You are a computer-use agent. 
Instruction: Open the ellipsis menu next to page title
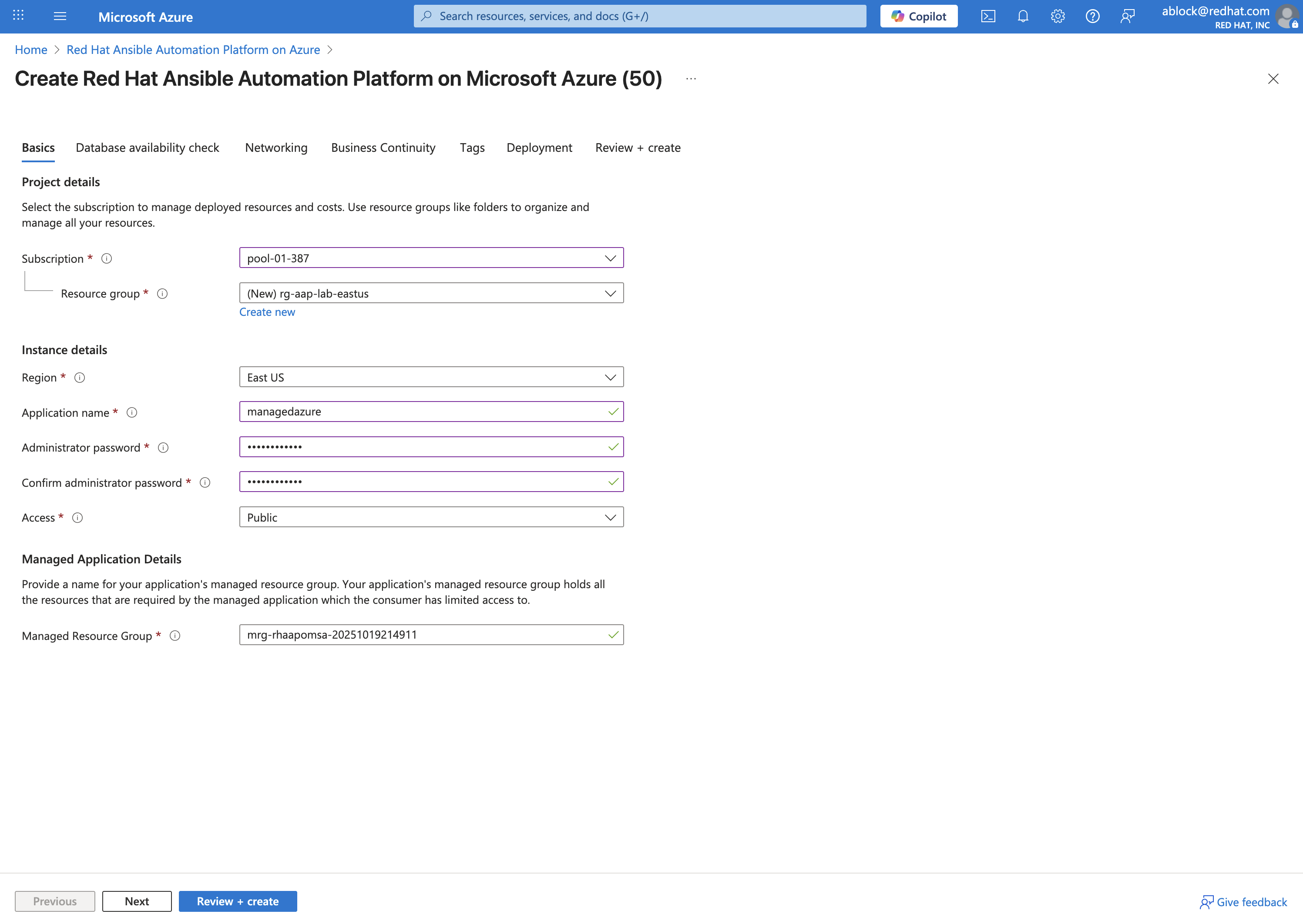[691, 78]
